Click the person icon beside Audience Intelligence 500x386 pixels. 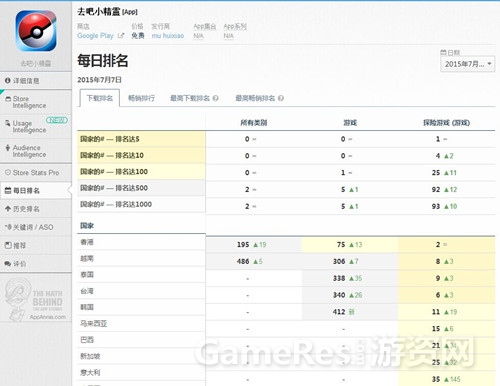point(8,148)
